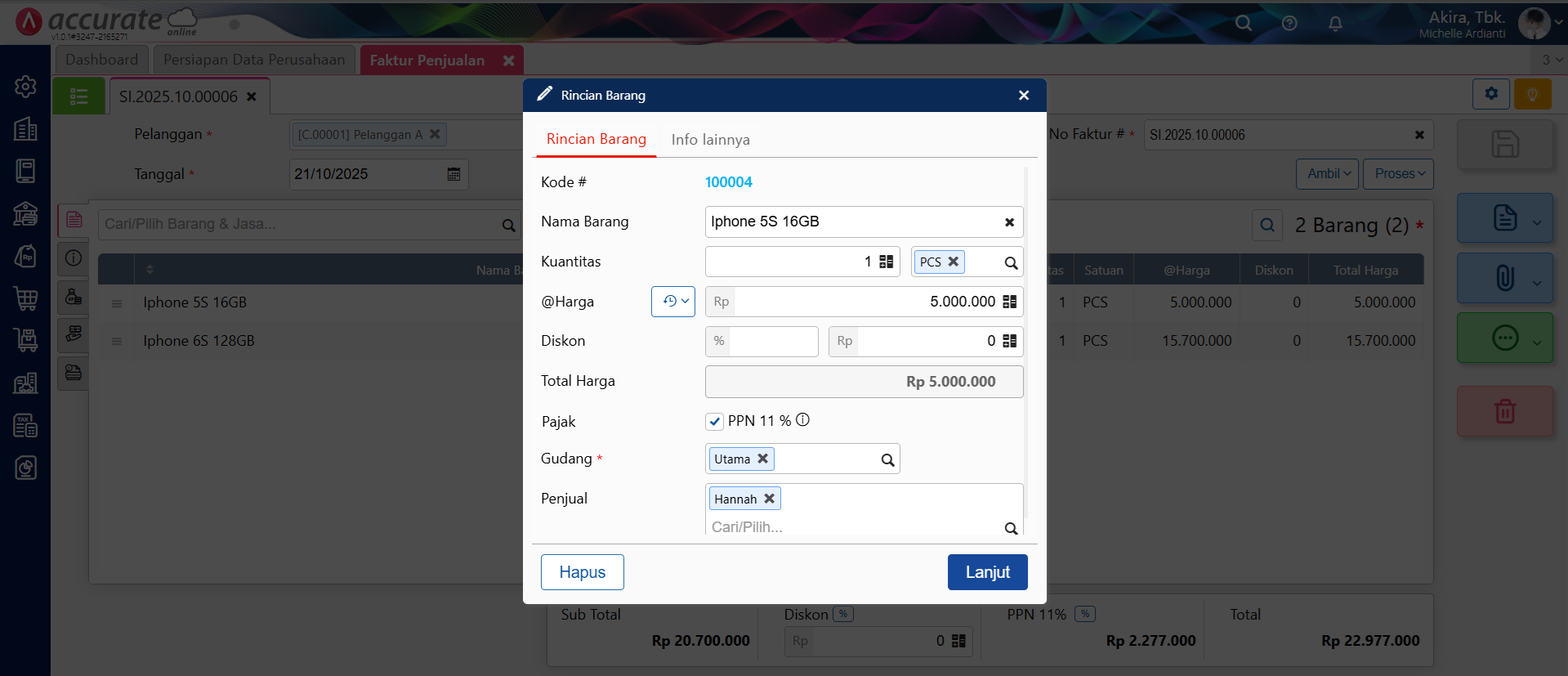Click the search icon in Gudang field
The image size is (1568, 676).
tap(887, 460)
